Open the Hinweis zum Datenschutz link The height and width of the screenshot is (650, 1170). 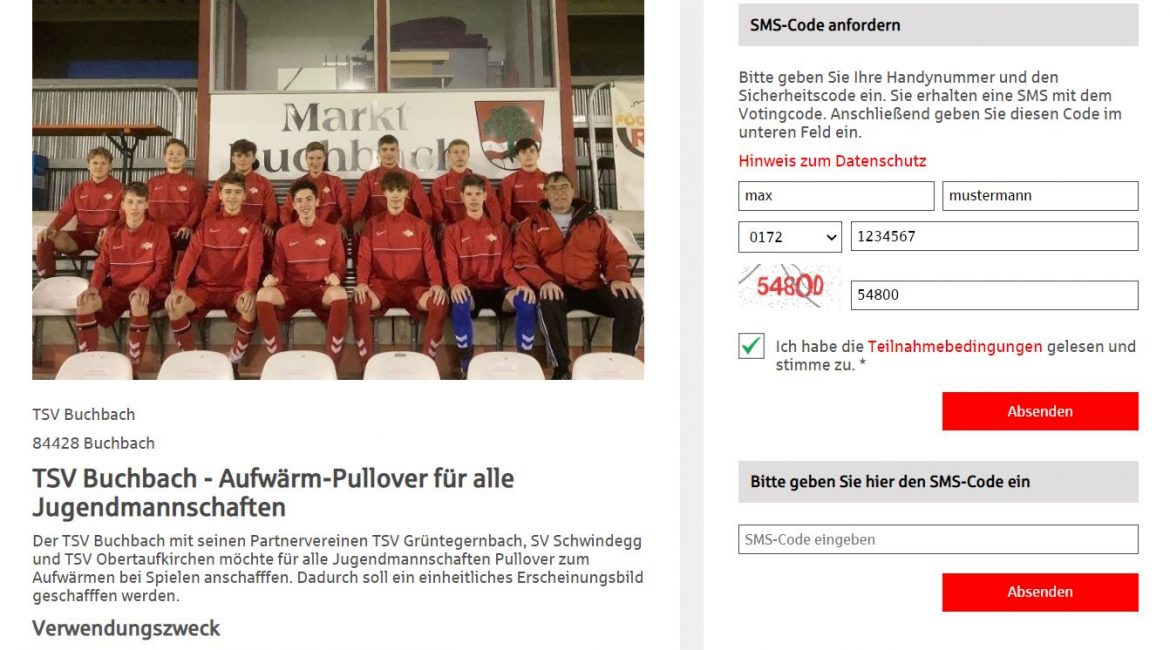(832, 161)
